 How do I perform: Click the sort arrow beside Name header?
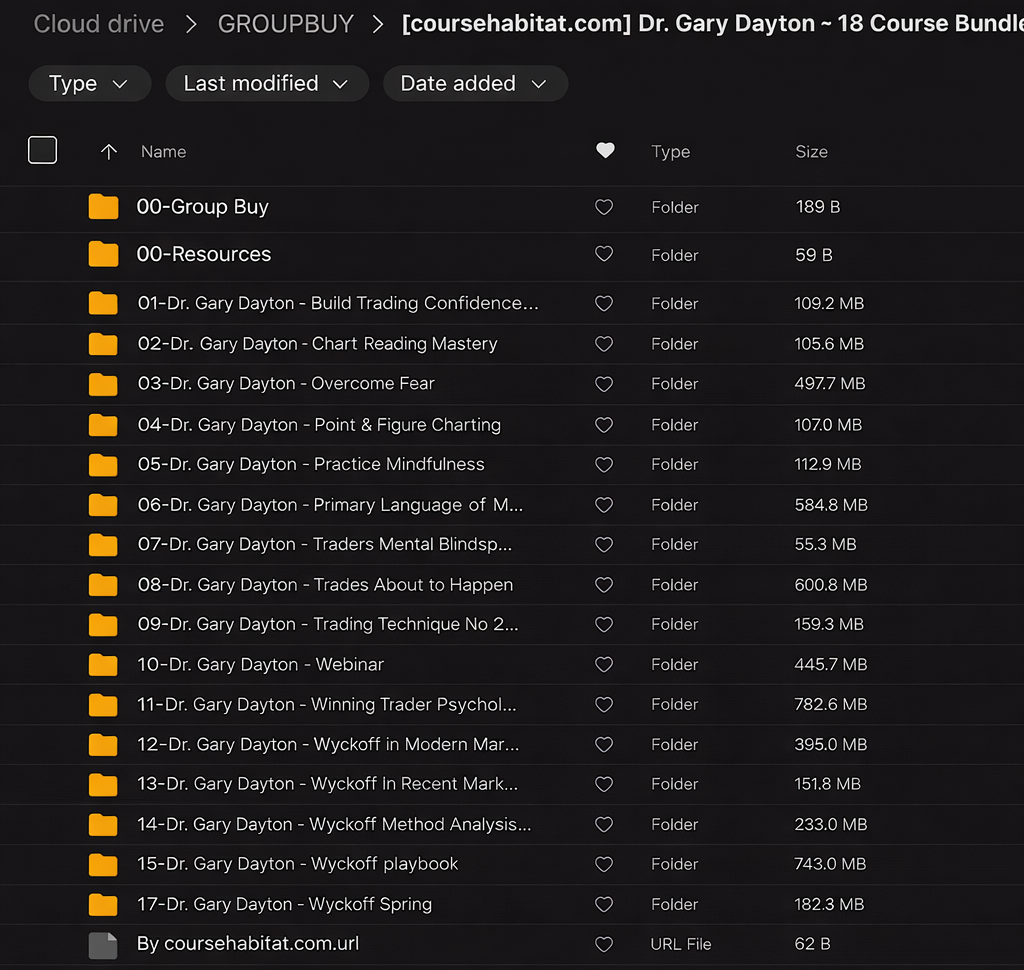109,152
